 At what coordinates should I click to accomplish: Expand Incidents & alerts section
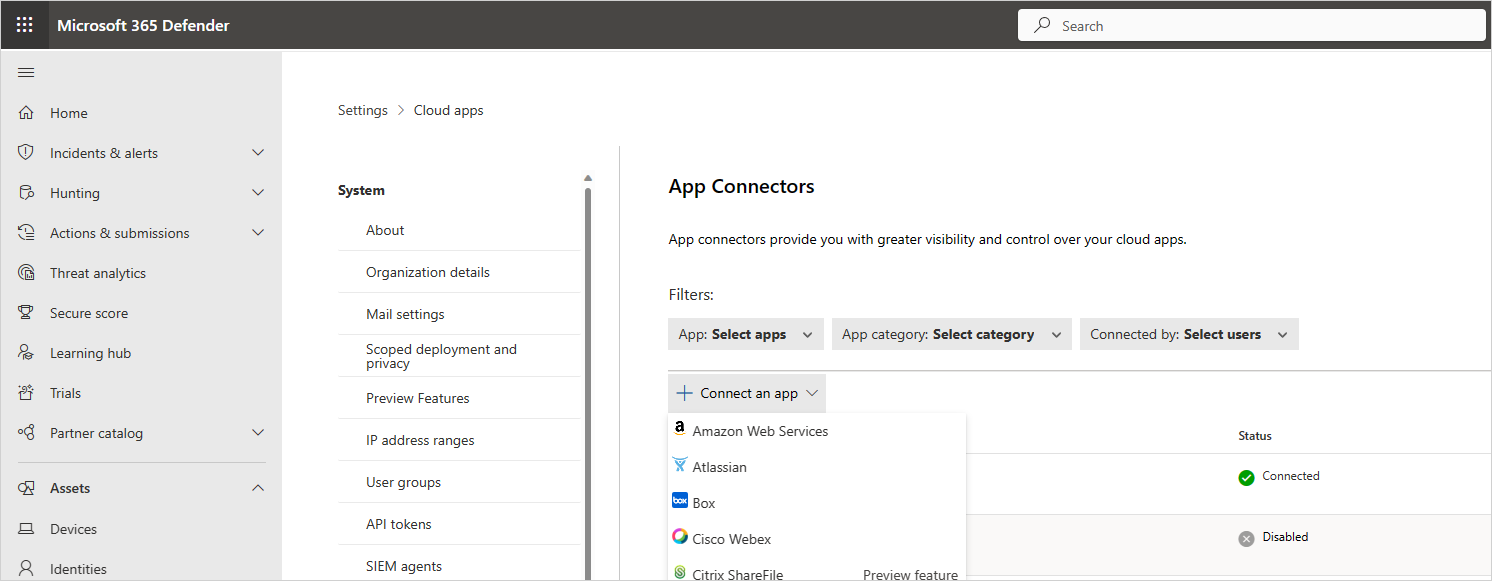pyautogui.click(x=258, y=153)
